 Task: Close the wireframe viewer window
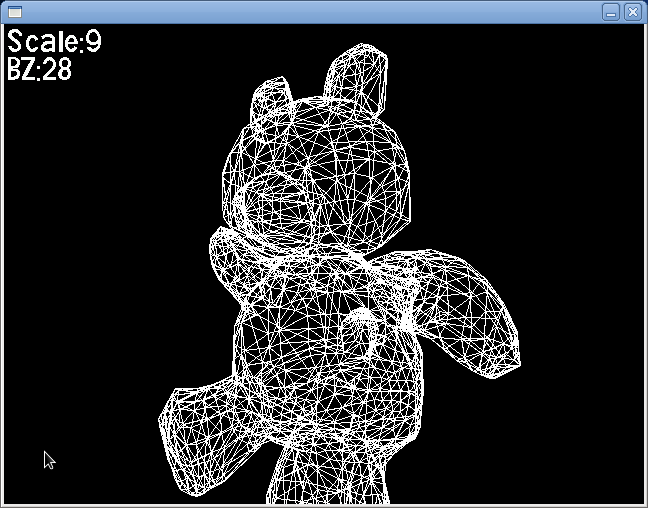633,12
